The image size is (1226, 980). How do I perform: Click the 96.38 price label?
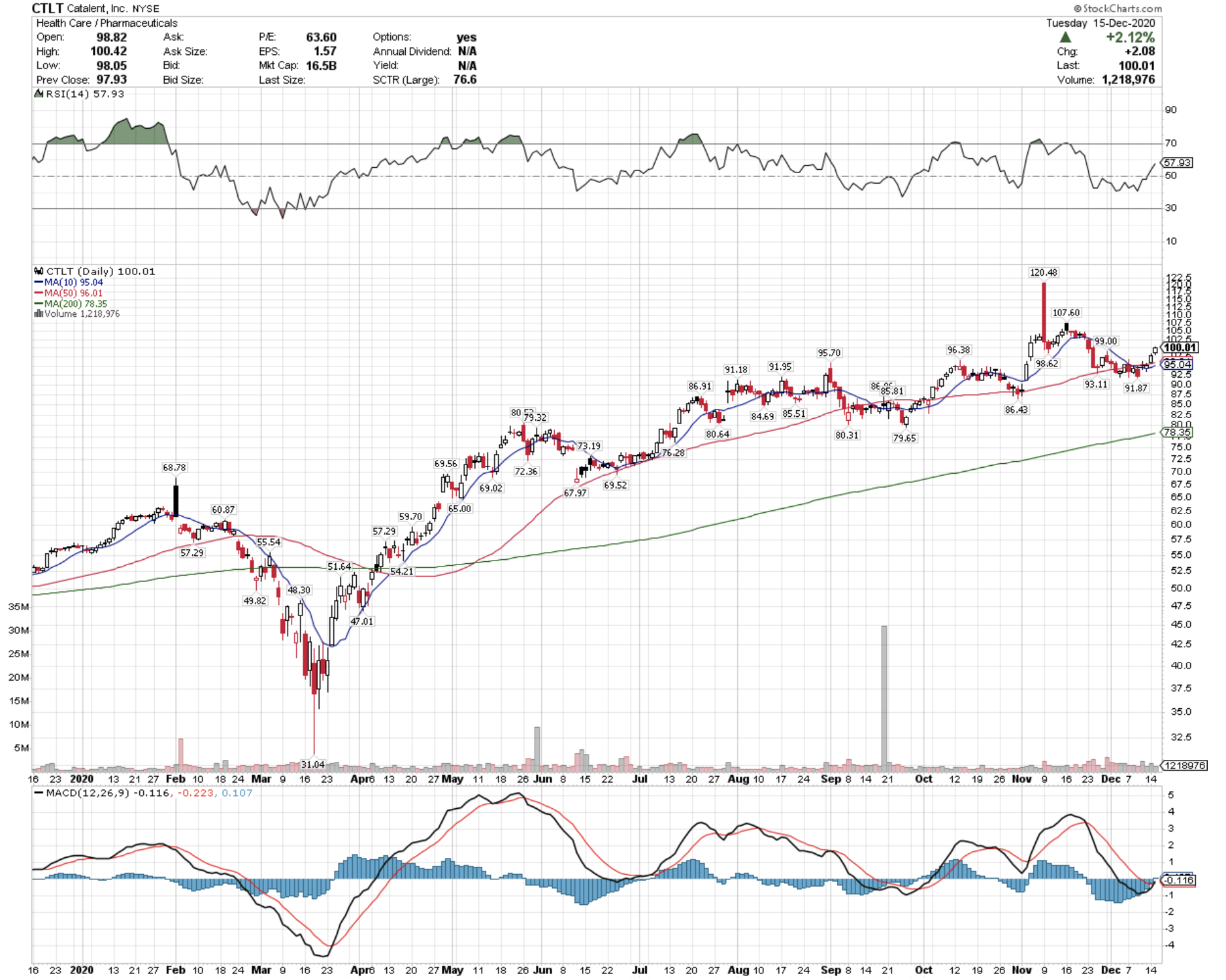click(x=959, y=350)
